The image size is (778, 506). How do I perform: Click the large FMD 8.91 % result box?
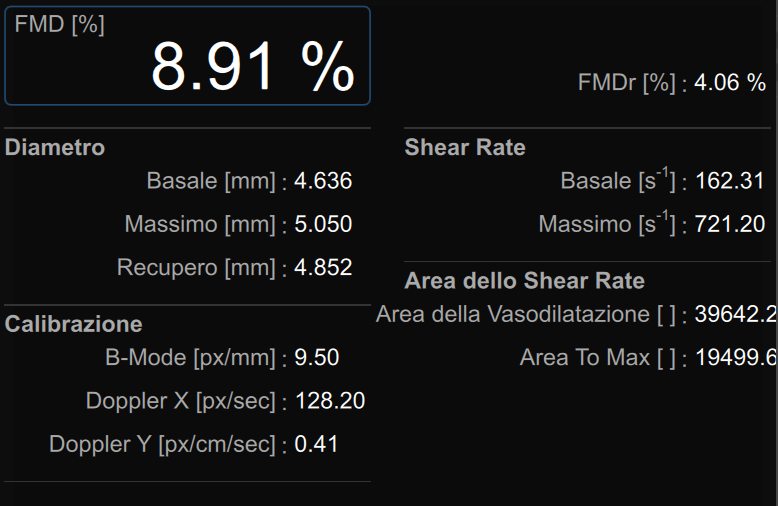[x=187, y=56]
